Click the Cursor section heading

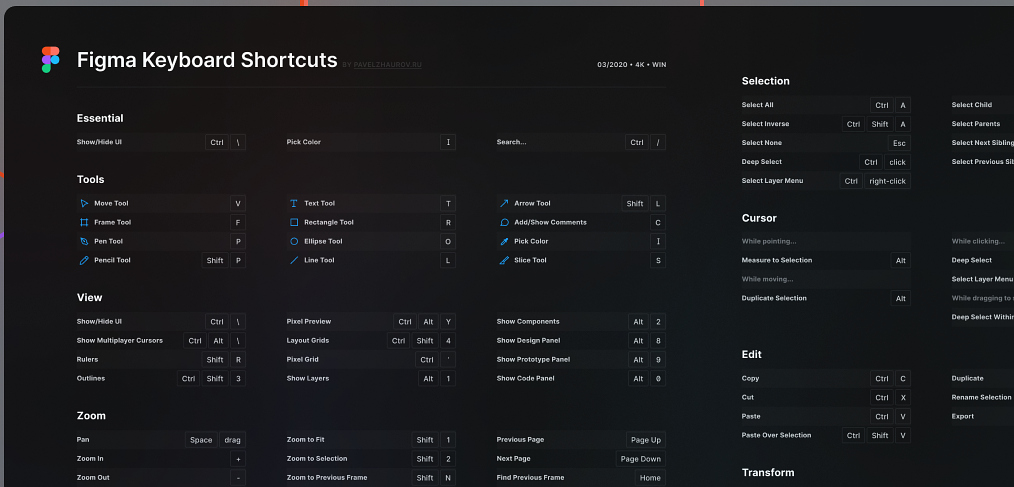(x=759, y=218)
